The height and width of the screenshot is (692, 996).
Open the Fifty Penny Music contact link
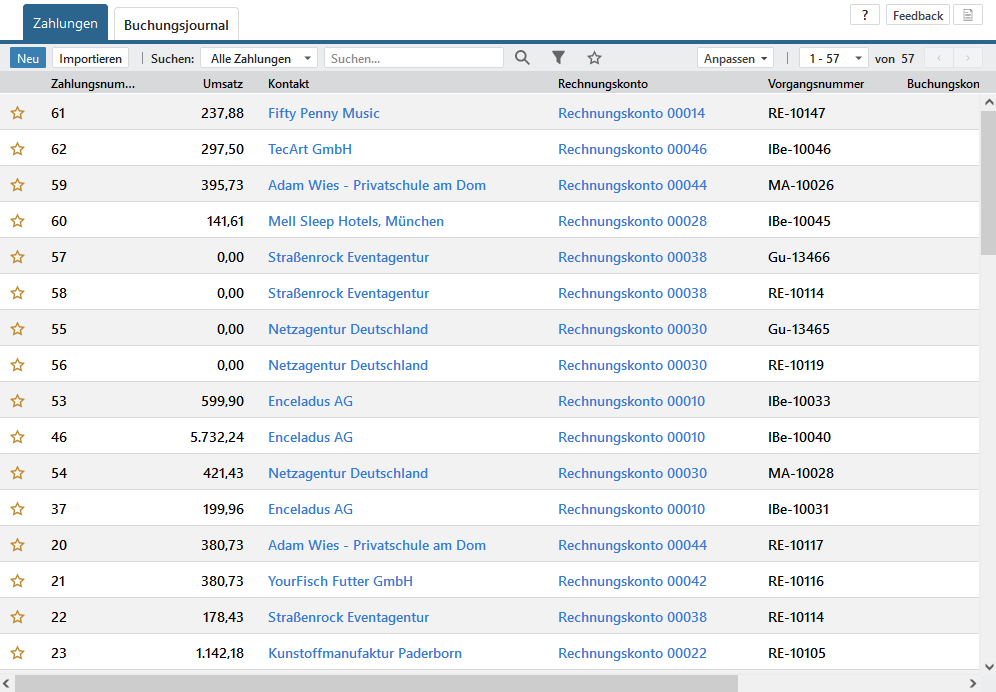(323, 113)
